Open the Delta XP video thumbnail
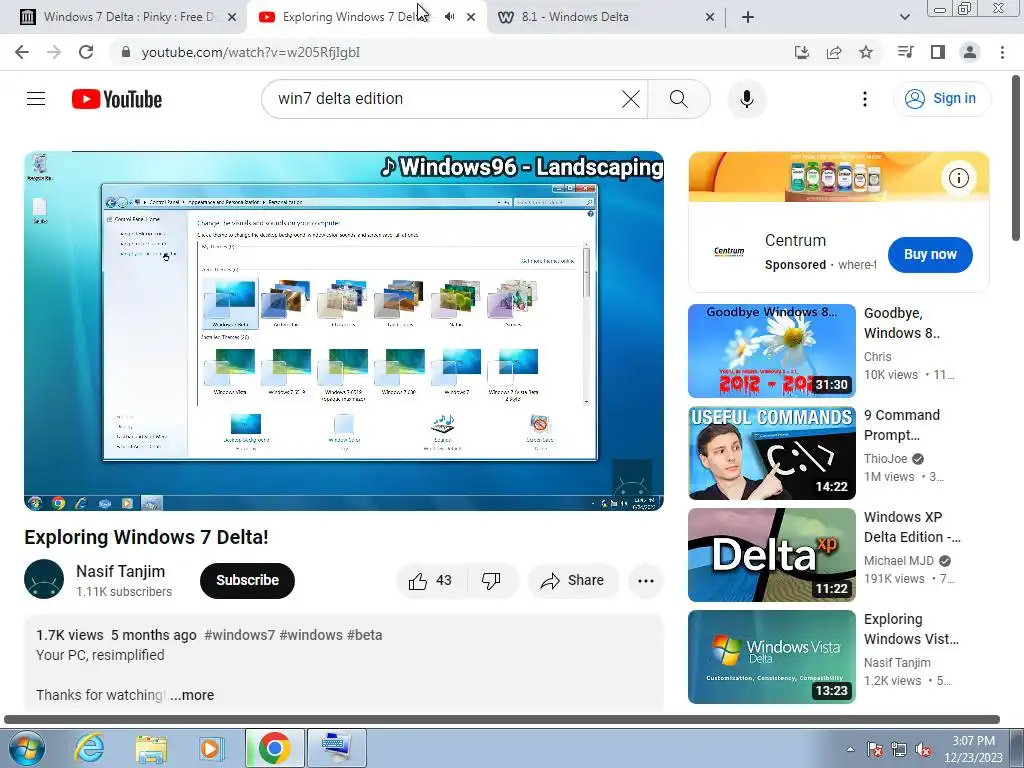This screenshot has height=768, width=1024. (772, 555)
